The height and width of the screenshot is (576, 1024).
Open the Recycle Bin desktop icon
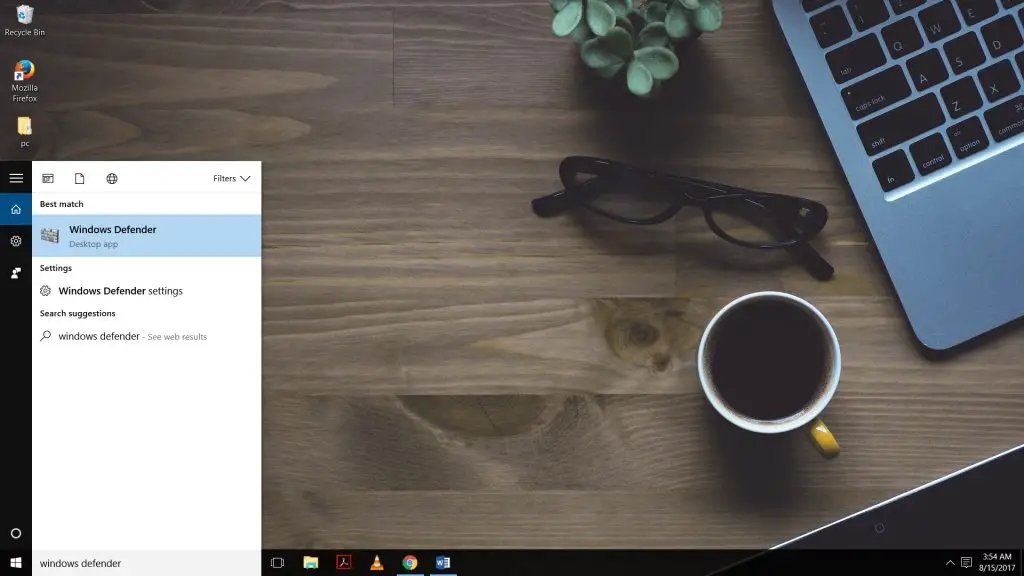[24, 20]
